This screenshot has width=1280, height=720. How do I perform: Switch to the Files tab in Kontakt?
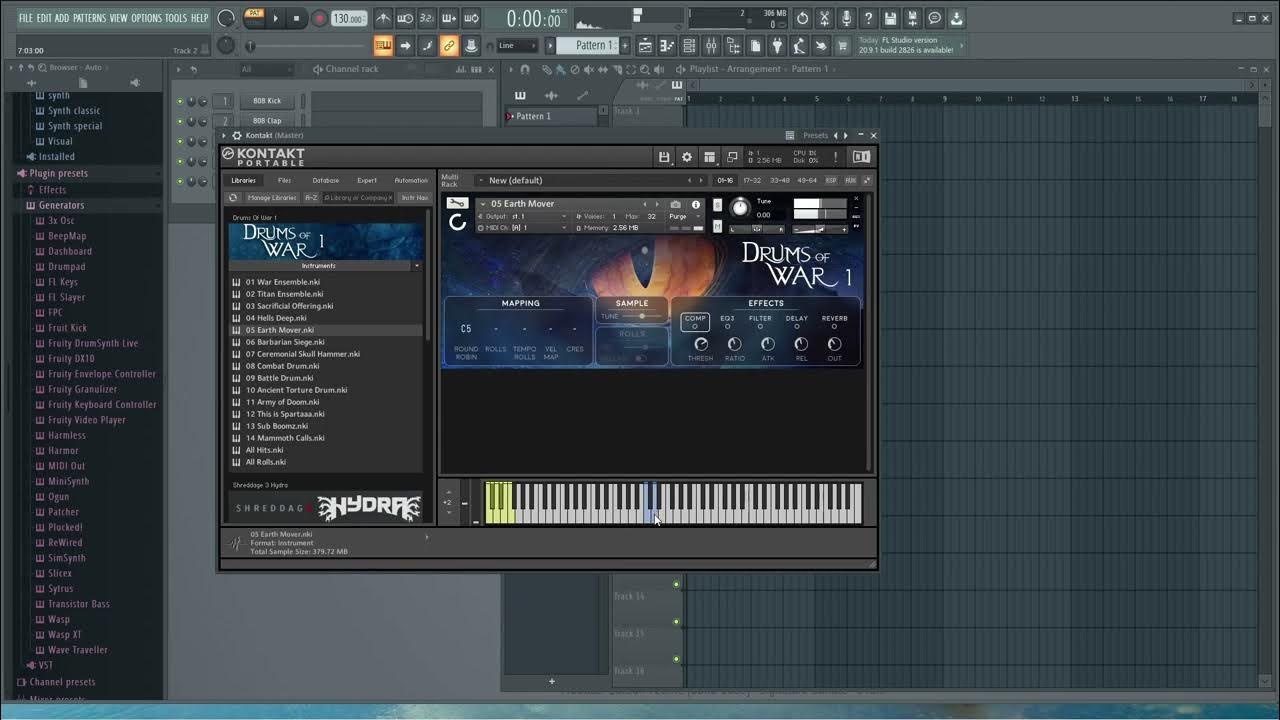coord(285,181)
